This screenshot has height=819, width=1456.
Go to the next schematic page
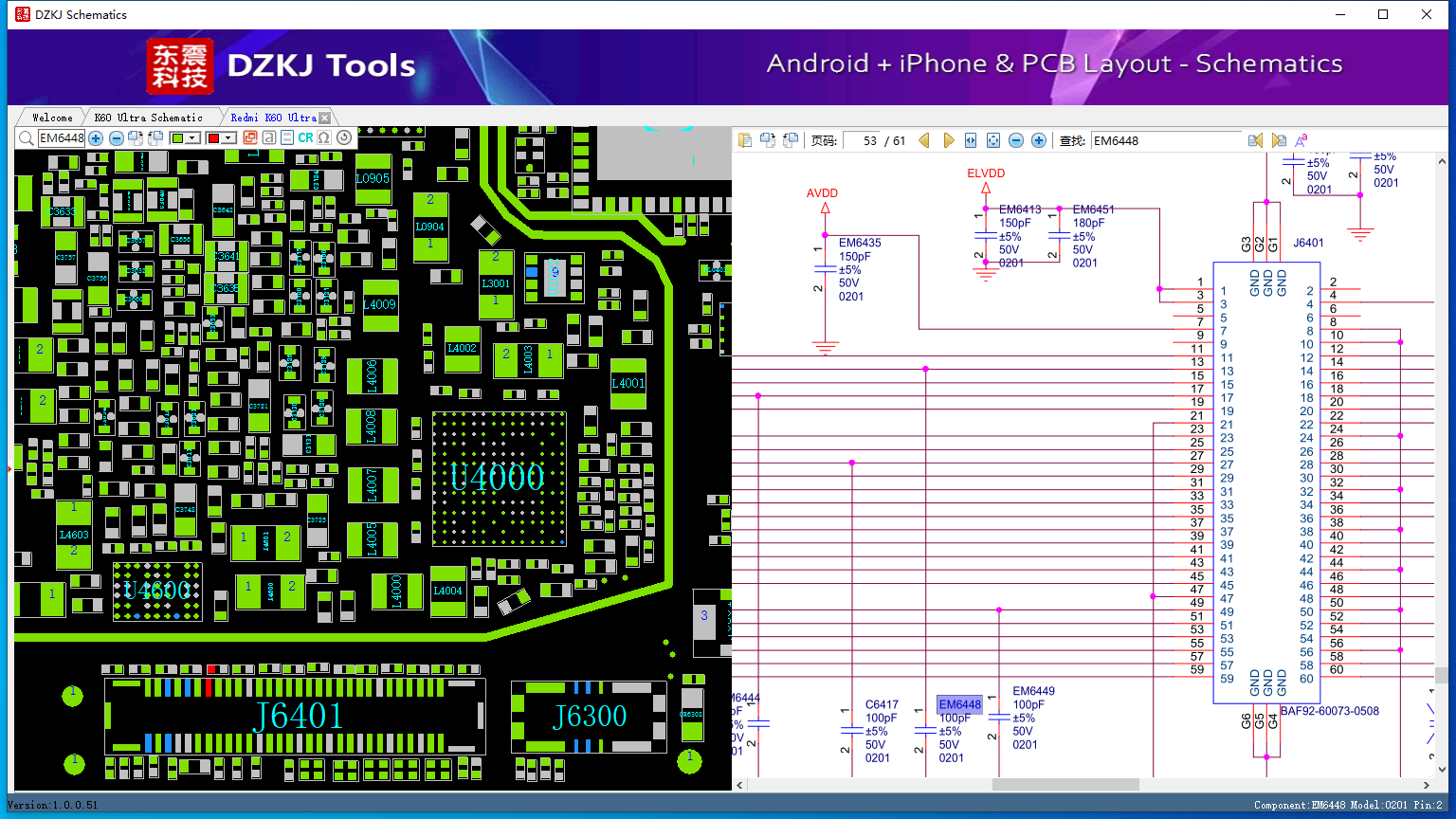pos(948,140)
